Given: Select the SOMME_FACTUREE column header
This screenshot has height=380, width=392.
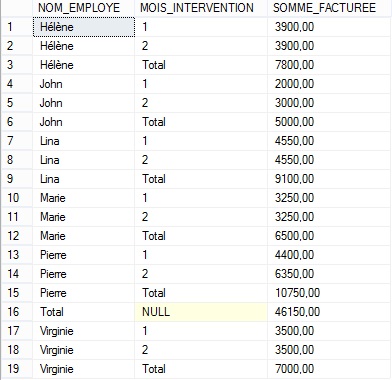Looking at the screenshot, I should click(x=329, y=8).
